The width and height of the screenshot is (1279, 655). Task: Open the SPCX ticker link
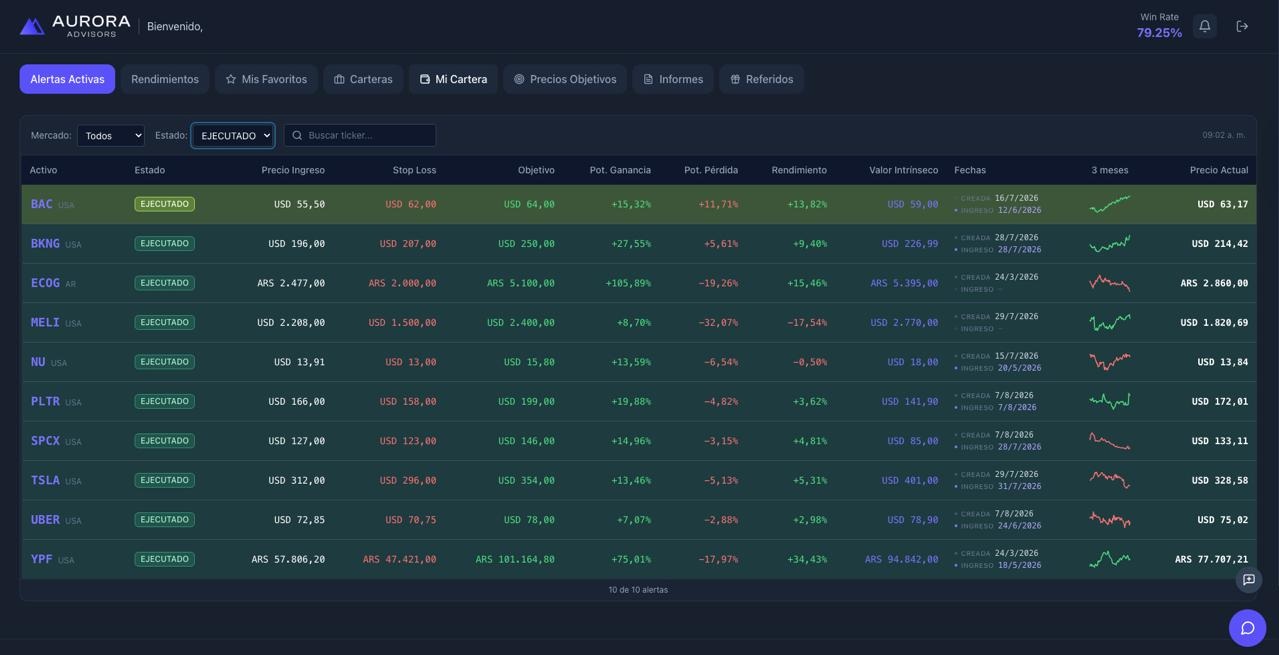point(45,441)
